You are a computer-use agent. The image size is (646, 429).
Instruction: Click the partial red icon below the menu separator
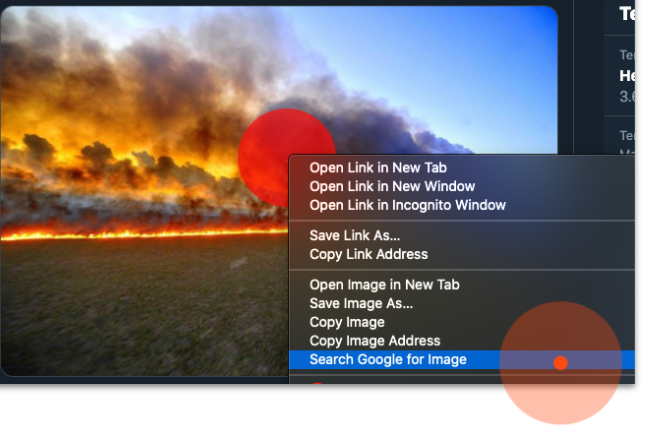click(x=317, y=384)
